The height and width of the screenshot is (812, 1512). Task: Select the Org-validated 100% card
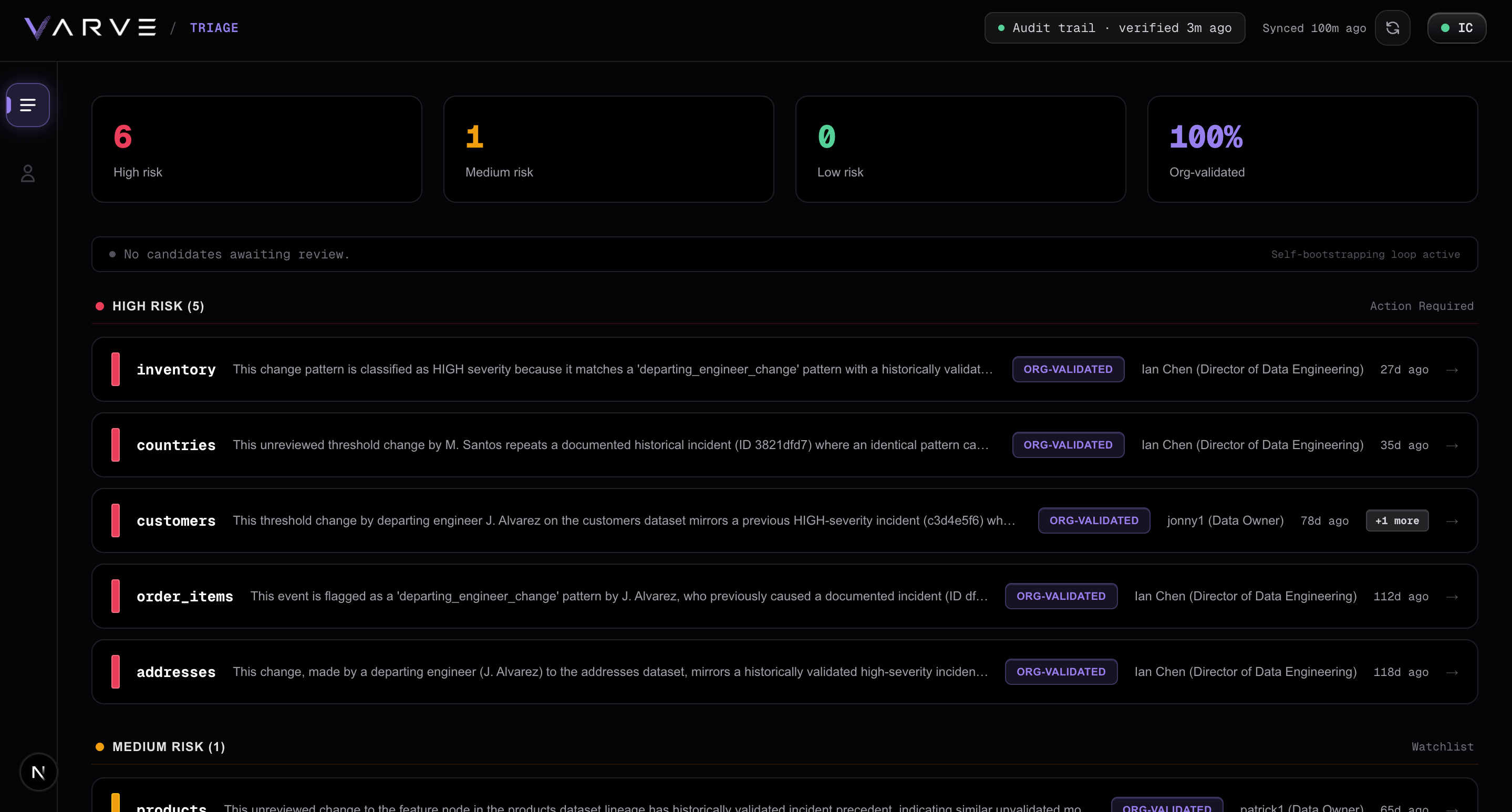[x=1312, y=149]
